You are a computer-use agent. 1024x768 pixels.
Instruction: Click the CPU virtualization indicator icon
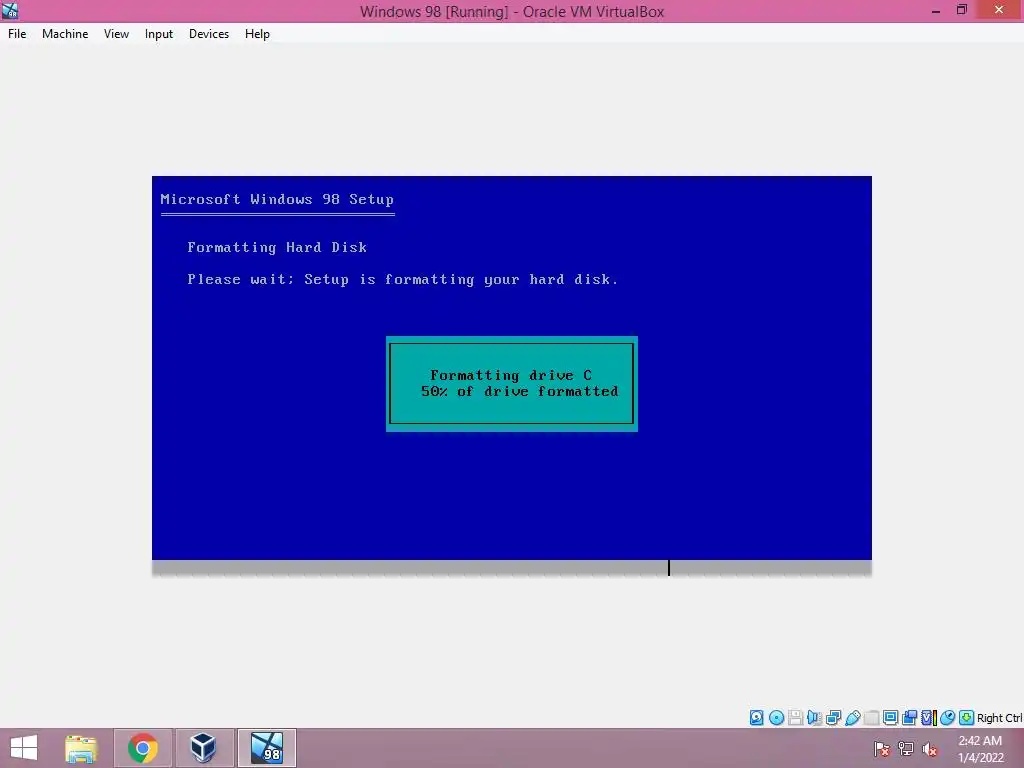click(929, 718)
